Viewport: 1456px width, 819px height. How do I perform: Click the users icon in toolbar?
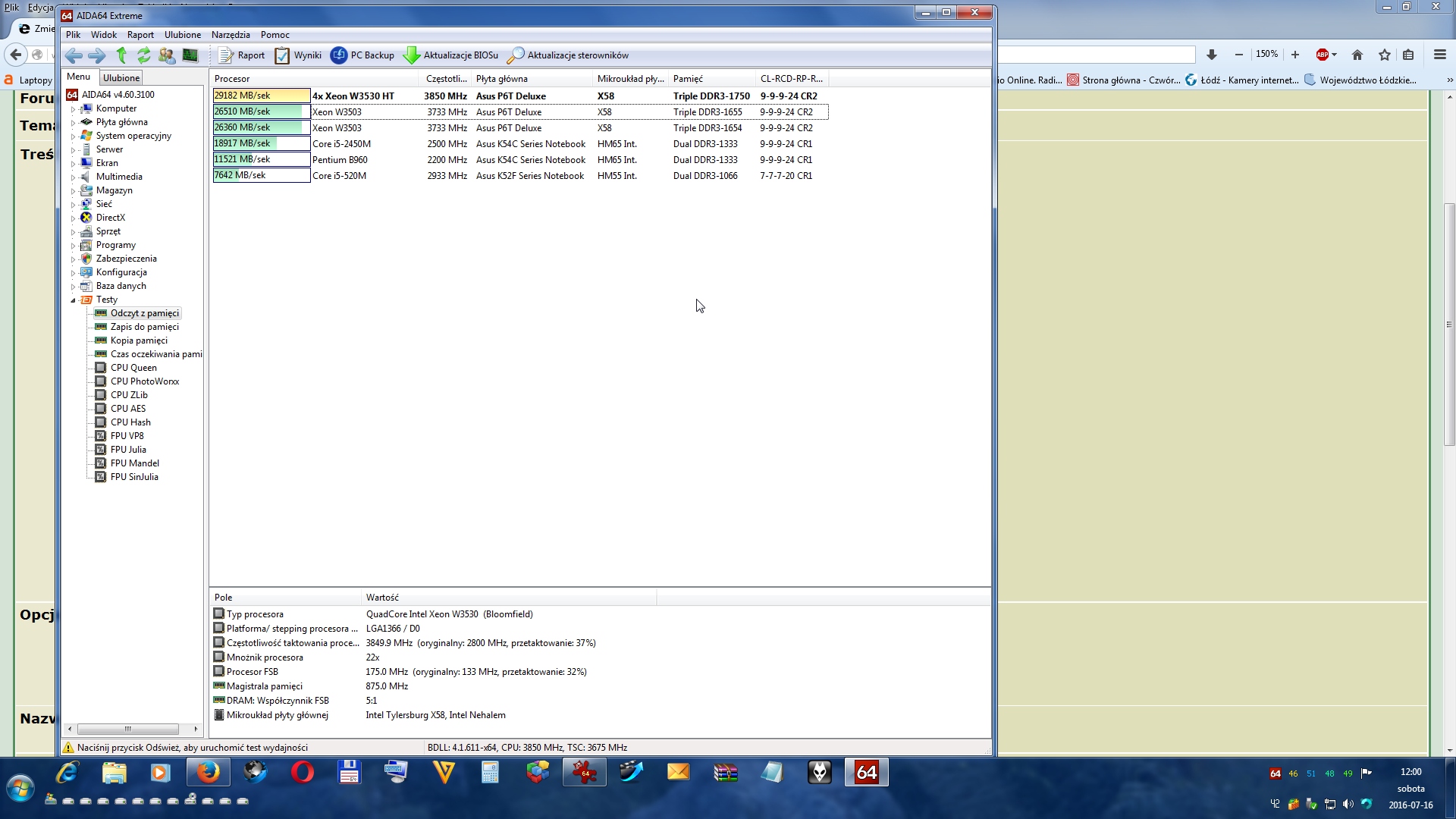pyautogui.click(x=167, y=55)
